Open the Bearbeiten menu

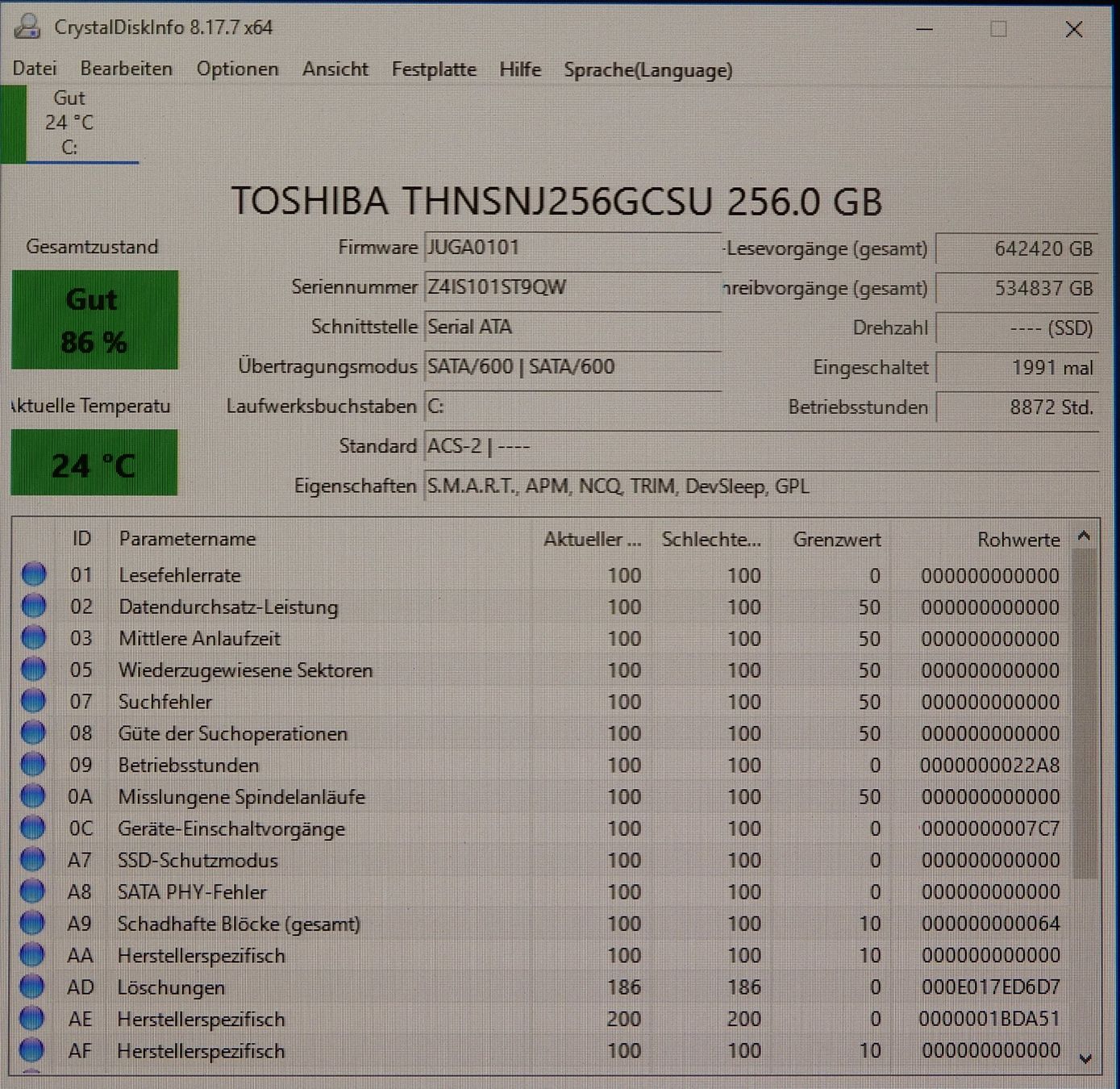coord(127,69)
